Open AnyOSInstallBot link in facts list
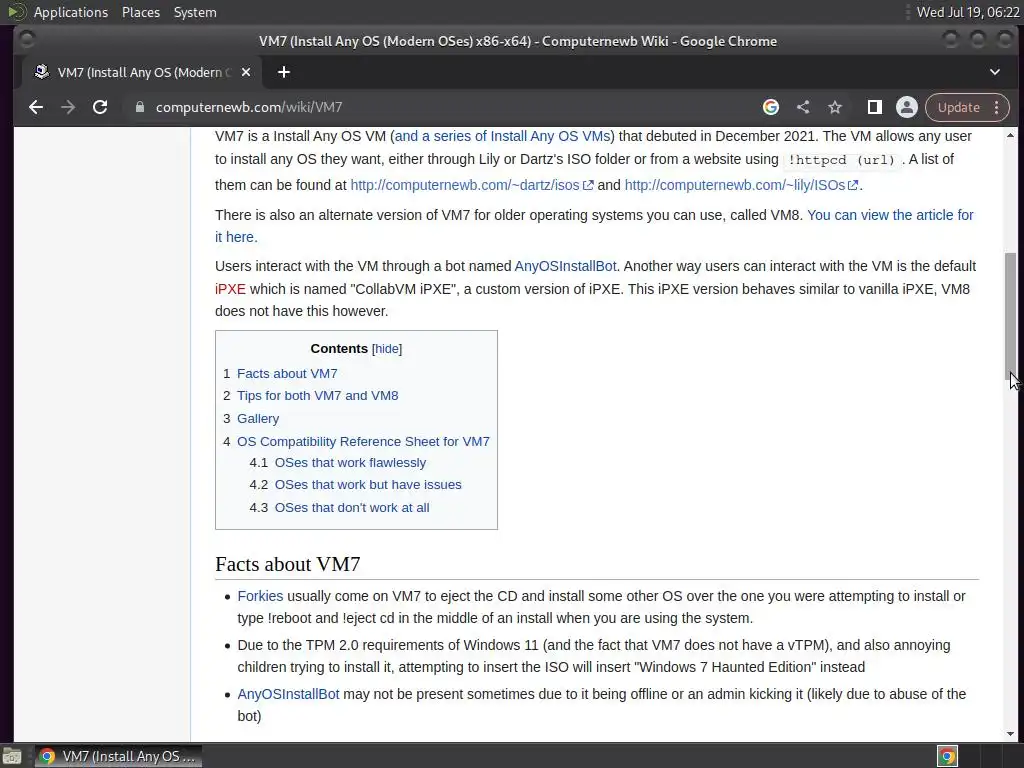 point(288,694)
